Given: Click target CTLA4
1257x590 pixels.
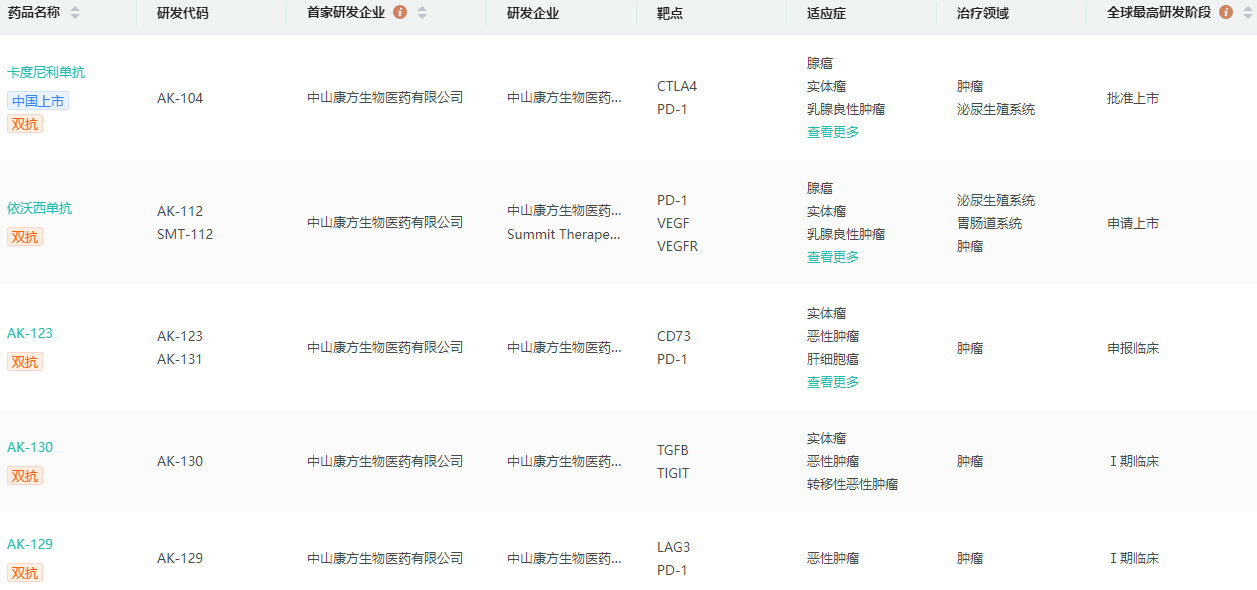Looking at the screenshot, I should [677, 86].
